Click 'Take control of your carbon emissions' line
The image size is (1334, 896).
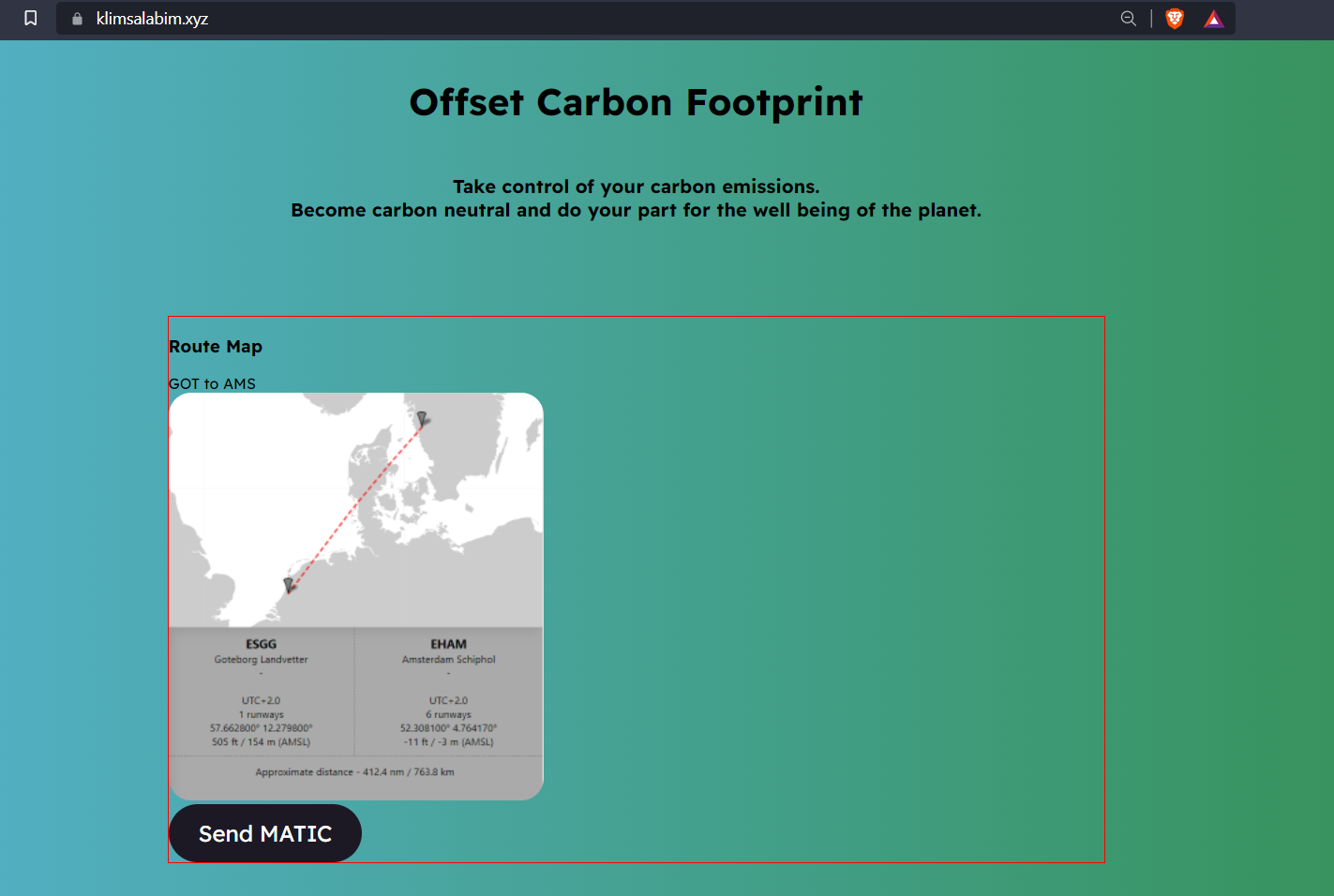click(637, 187)
